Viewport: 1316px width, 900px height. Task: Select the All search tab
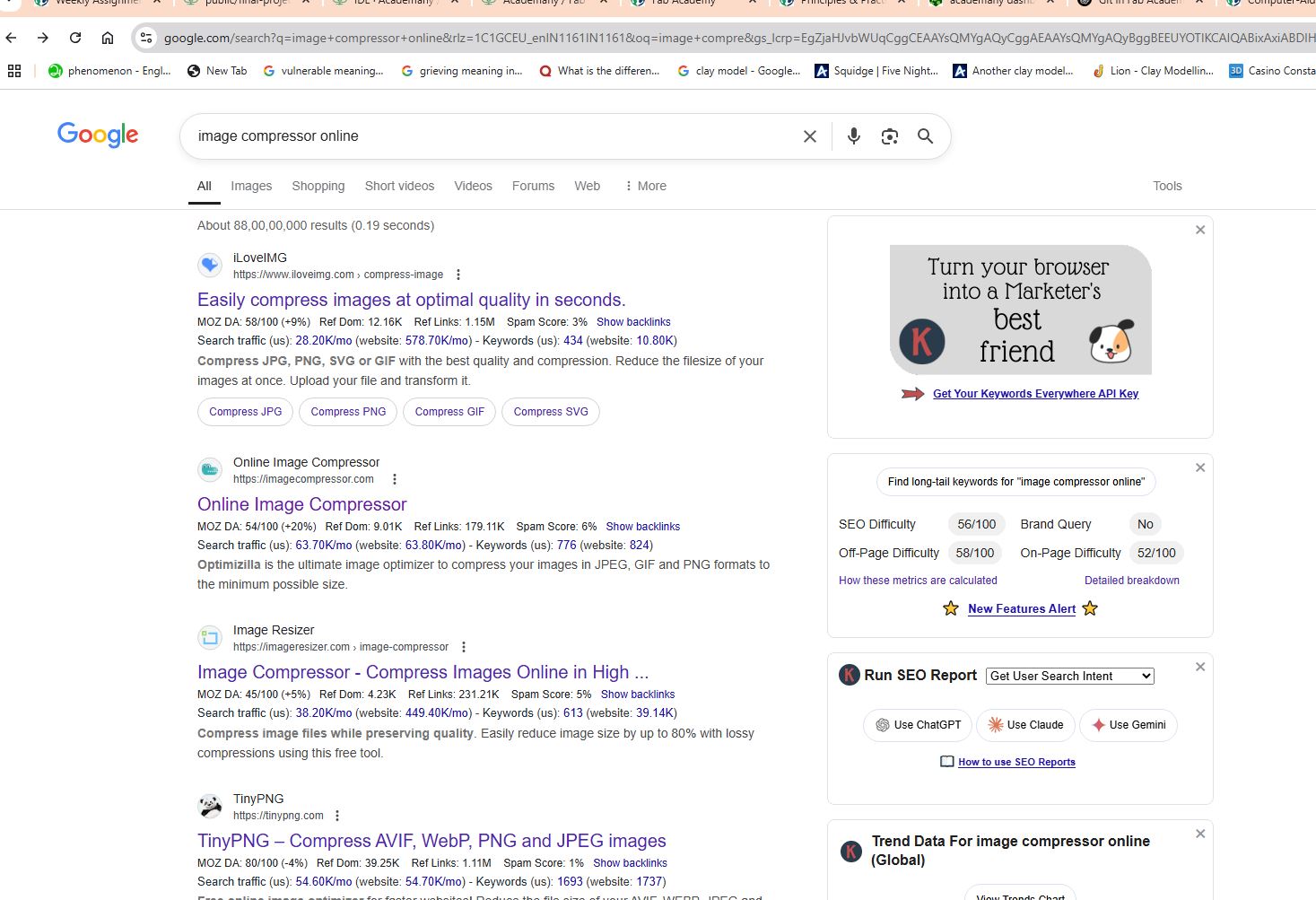click(x=205, y=186)
